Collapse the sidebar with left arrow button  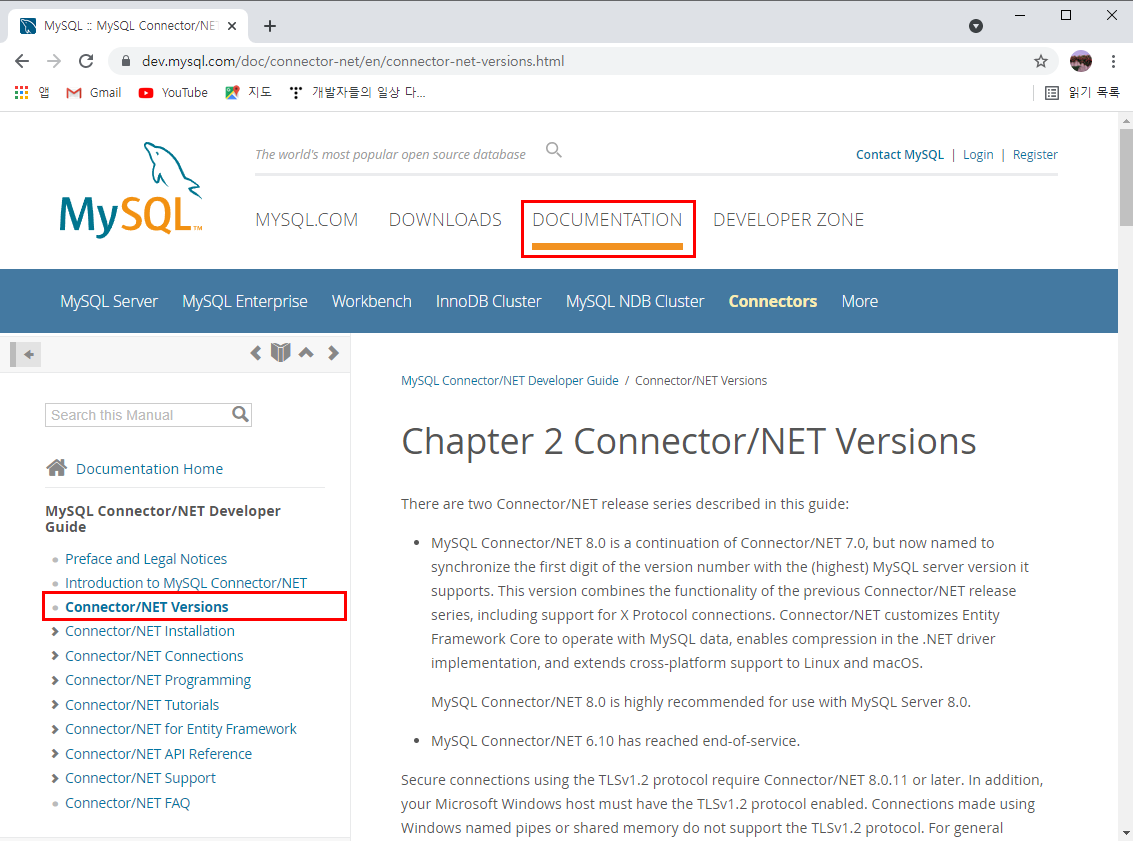coord(26,354)
